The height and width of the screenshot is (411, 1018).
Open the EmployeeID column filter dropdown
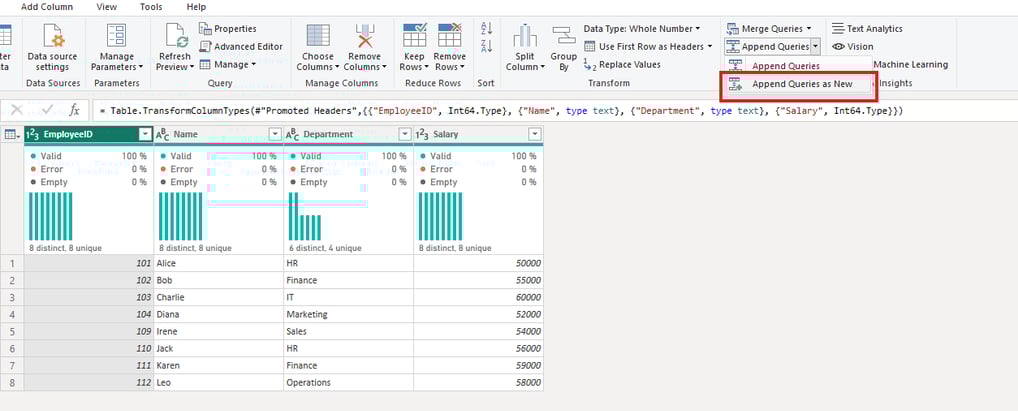(x=145, y=134)
